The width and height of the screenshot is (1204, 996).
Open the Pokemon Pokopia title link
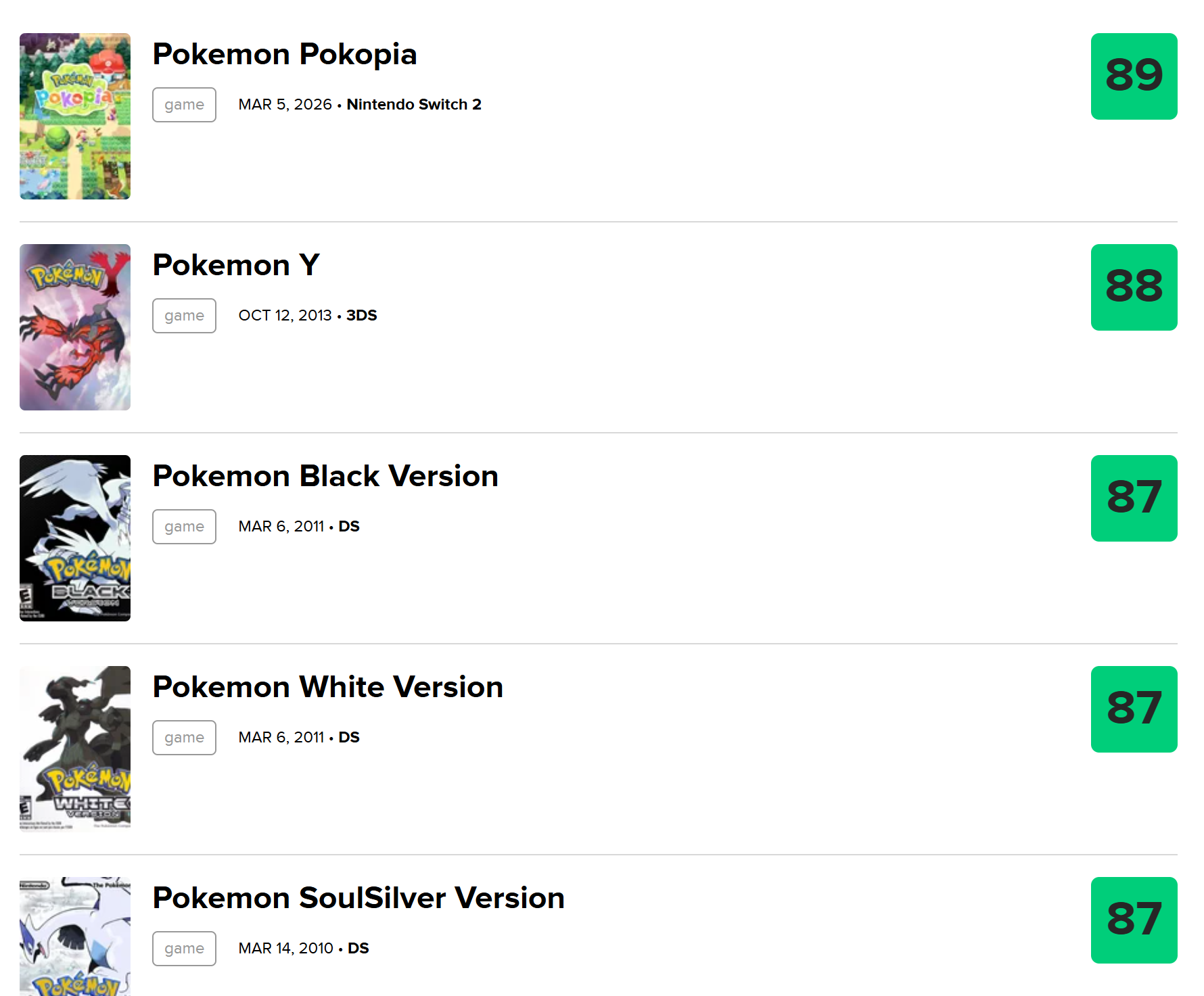pos(284,54)
